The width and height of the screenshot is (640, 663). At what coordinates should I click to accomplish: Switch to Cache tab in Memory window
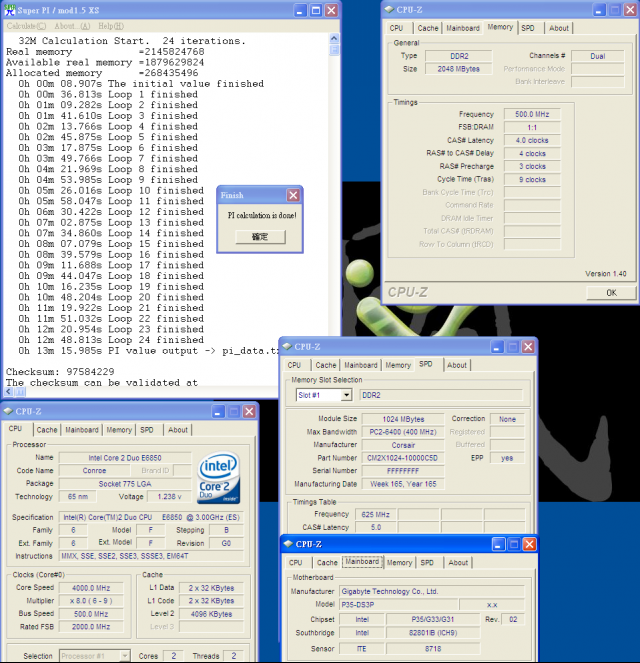(x=428, y=28)
